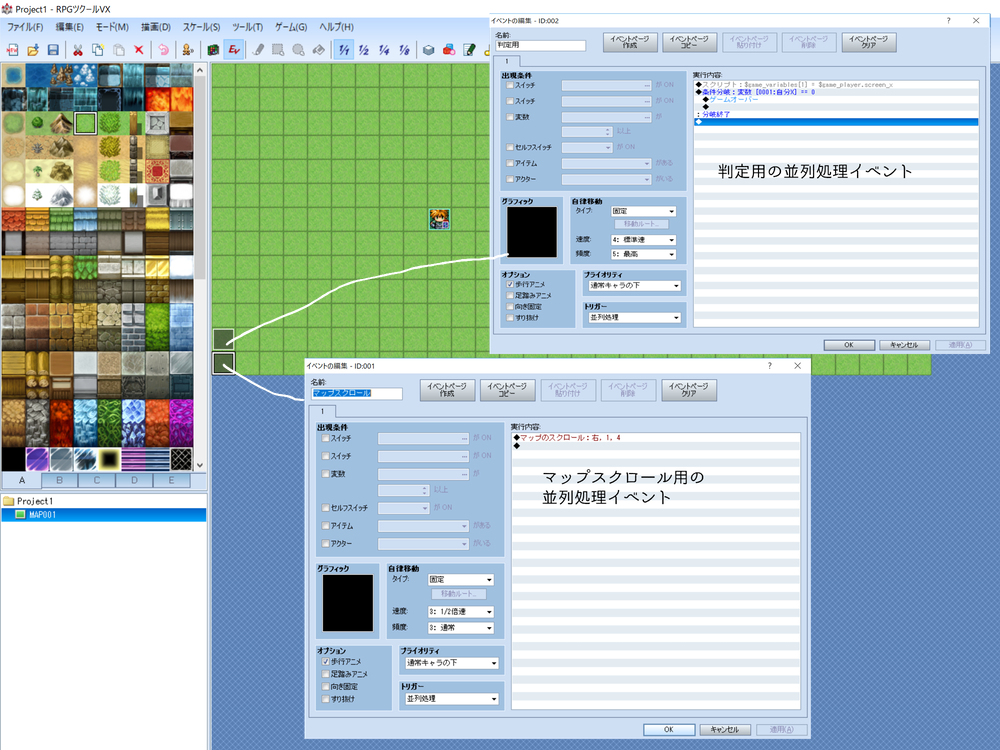Open the Database icon
This screenshot has width=1000, height=750.
pyautogui.click(x=429, y=50)
